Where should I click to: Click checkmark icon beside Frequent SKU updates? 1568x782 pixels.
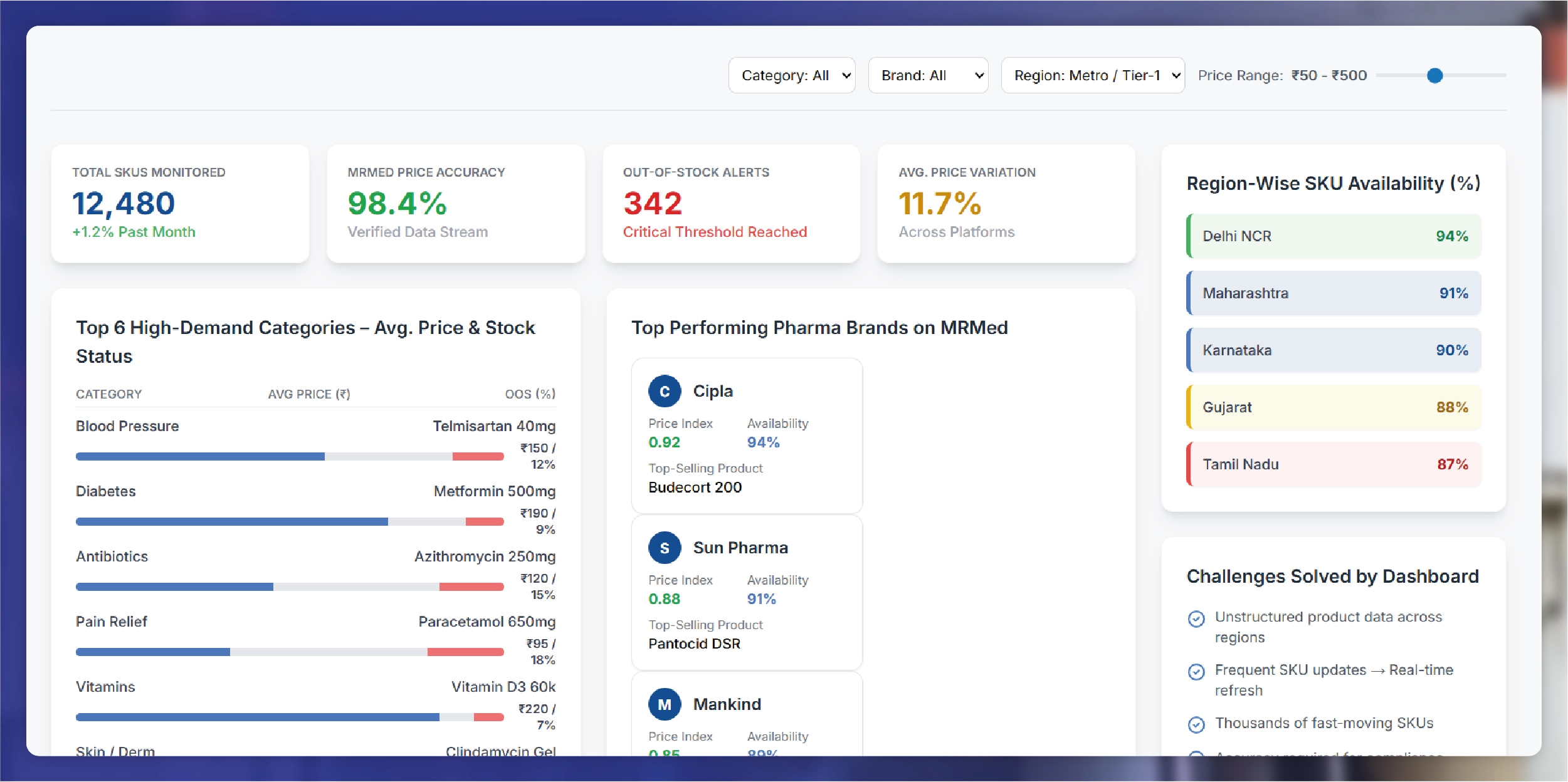pyautogui.click(x=1196, y=672)
